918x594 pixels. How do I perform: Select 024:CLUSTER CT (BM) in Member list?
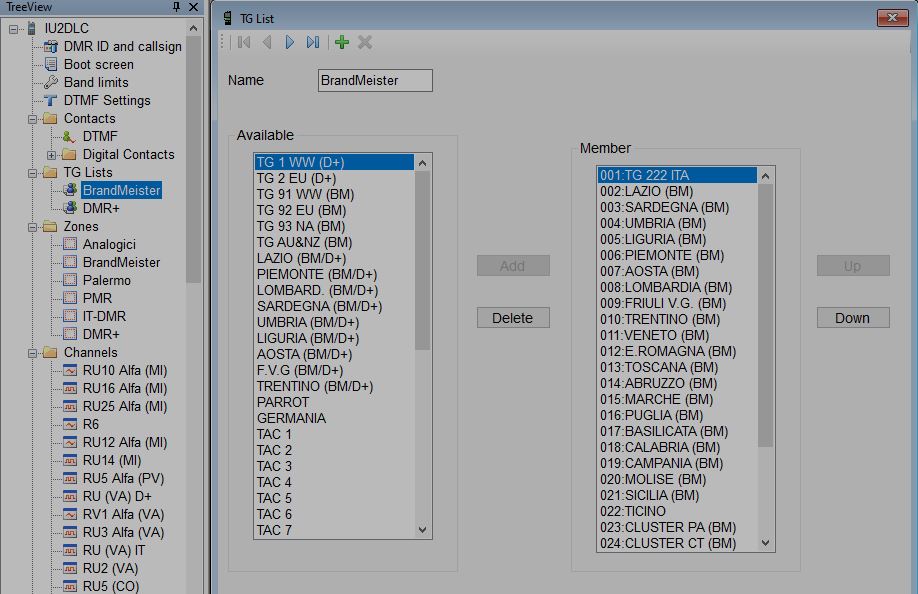(677, 543)
